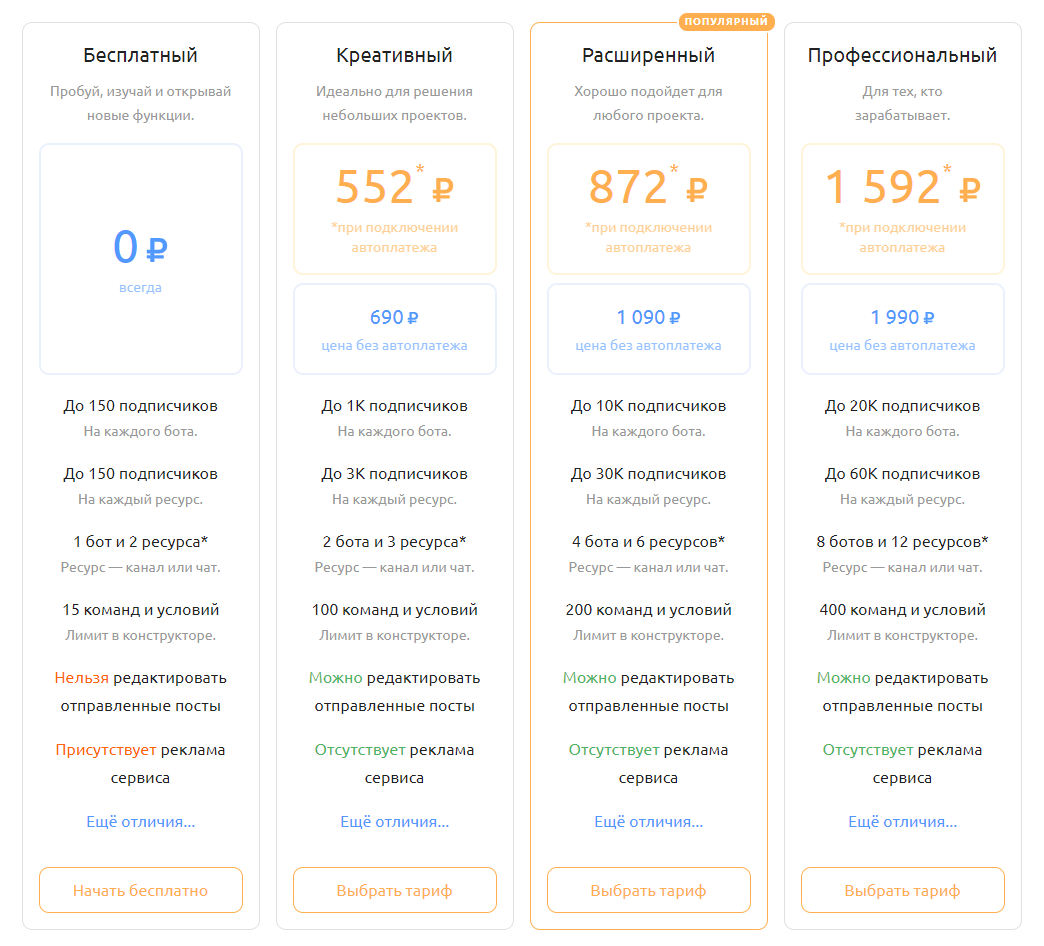Image resolution: width=1044 pixels, height=946 pixels.
Task: Click '8 ботов и 12 ресурсов*' text
Action: tap(903, 542)
